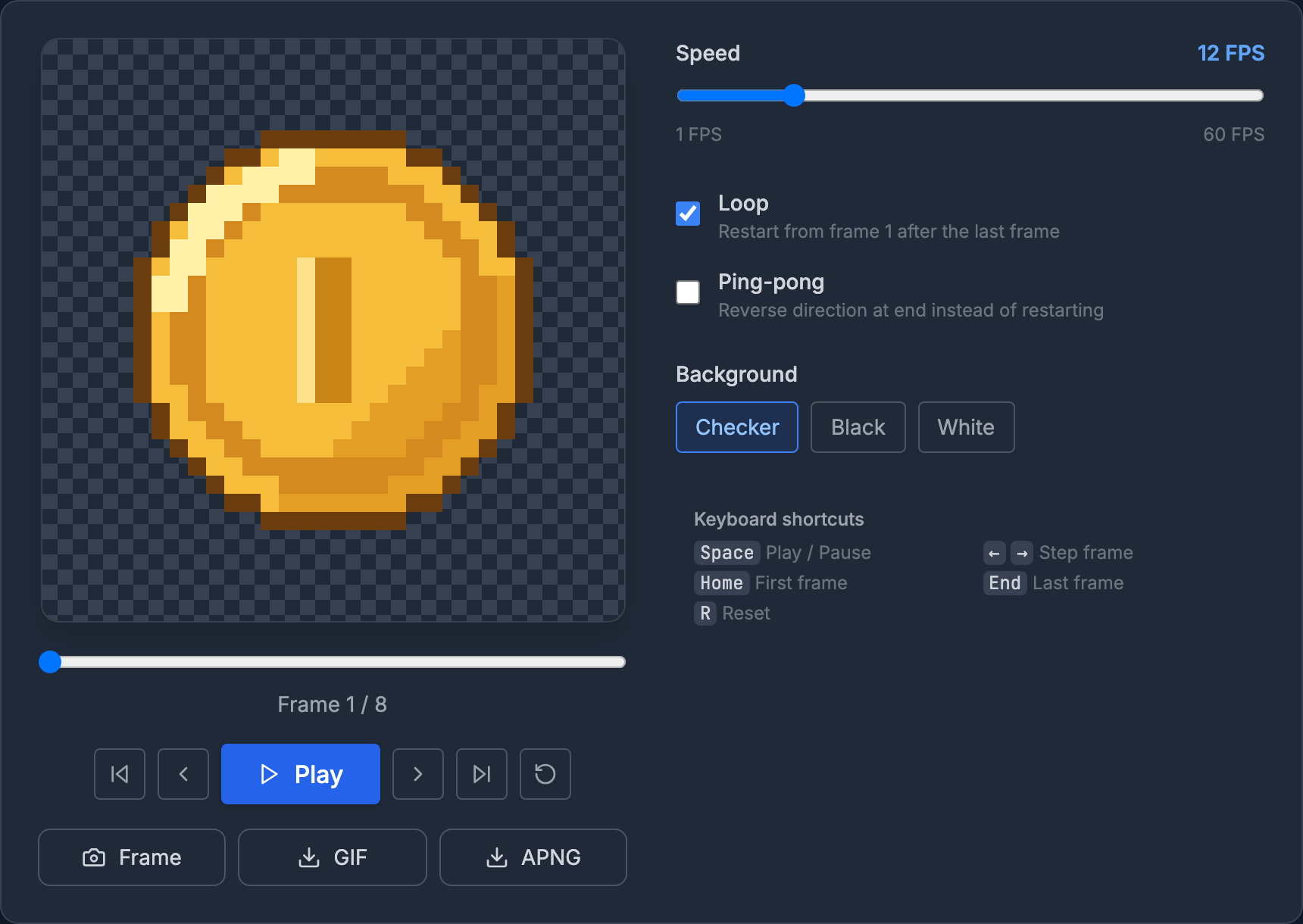The width and height of the screenshot is (1303, 924).
Task: Click the End shortcut key label
Action: [1005, 583]
